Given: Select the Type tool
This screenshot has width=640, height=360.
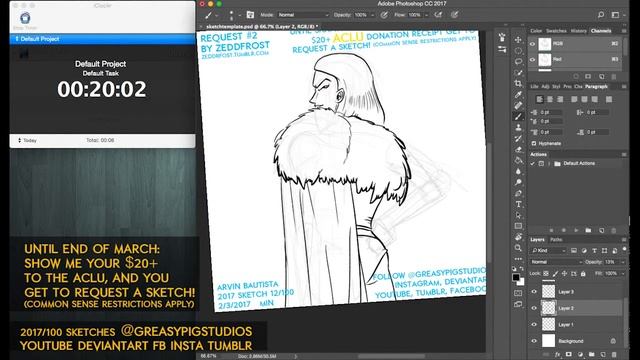Looking at the screenshot, I should coord(518,204).
